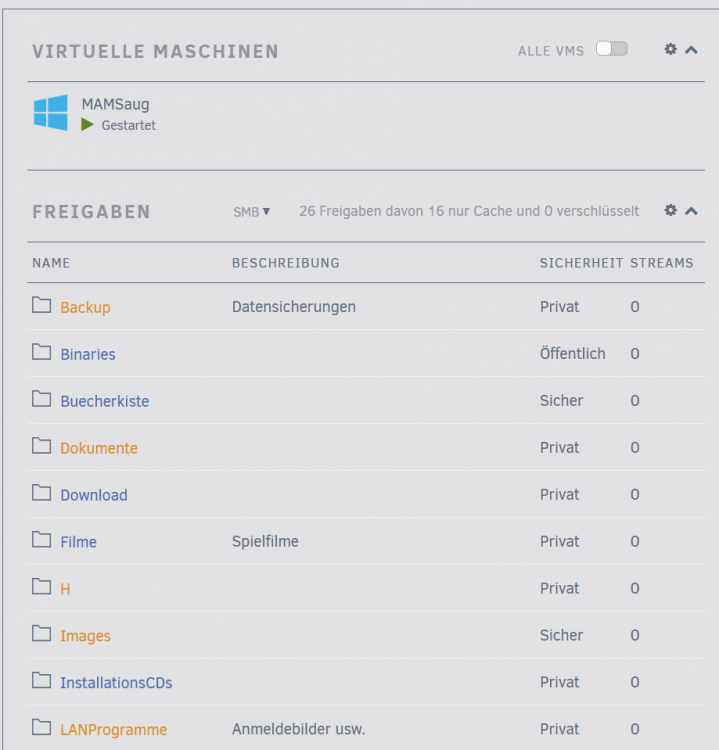Viewport: 719px width, 750px height.
Task: Collapse the Freigaben section
Action: coord(691,211)
